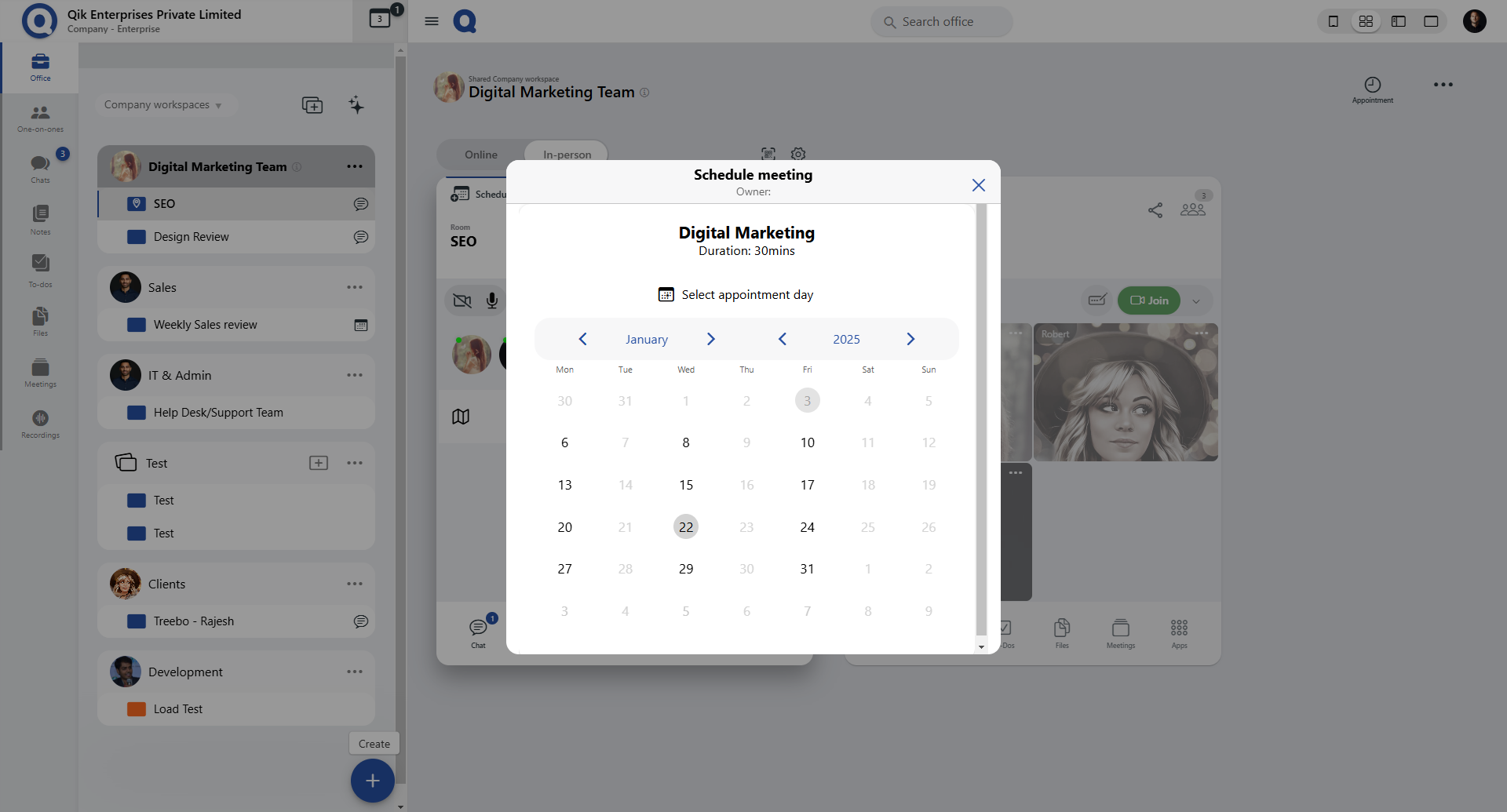Expand the Company workspaces dropdown
This screenshot has width=1507, height=812.
point(162,105)
